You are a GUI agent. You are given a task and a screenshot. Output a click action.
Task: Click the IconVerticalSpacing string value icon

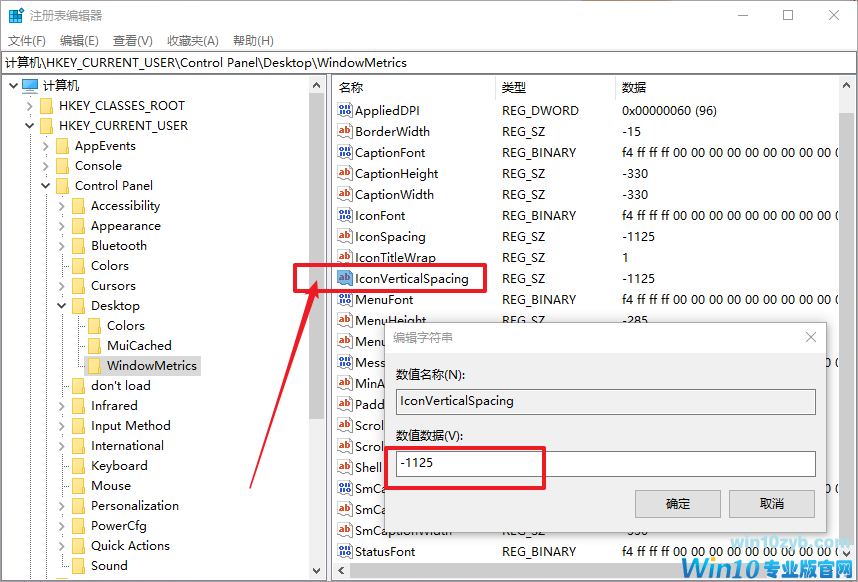click(x=344, y=278)
